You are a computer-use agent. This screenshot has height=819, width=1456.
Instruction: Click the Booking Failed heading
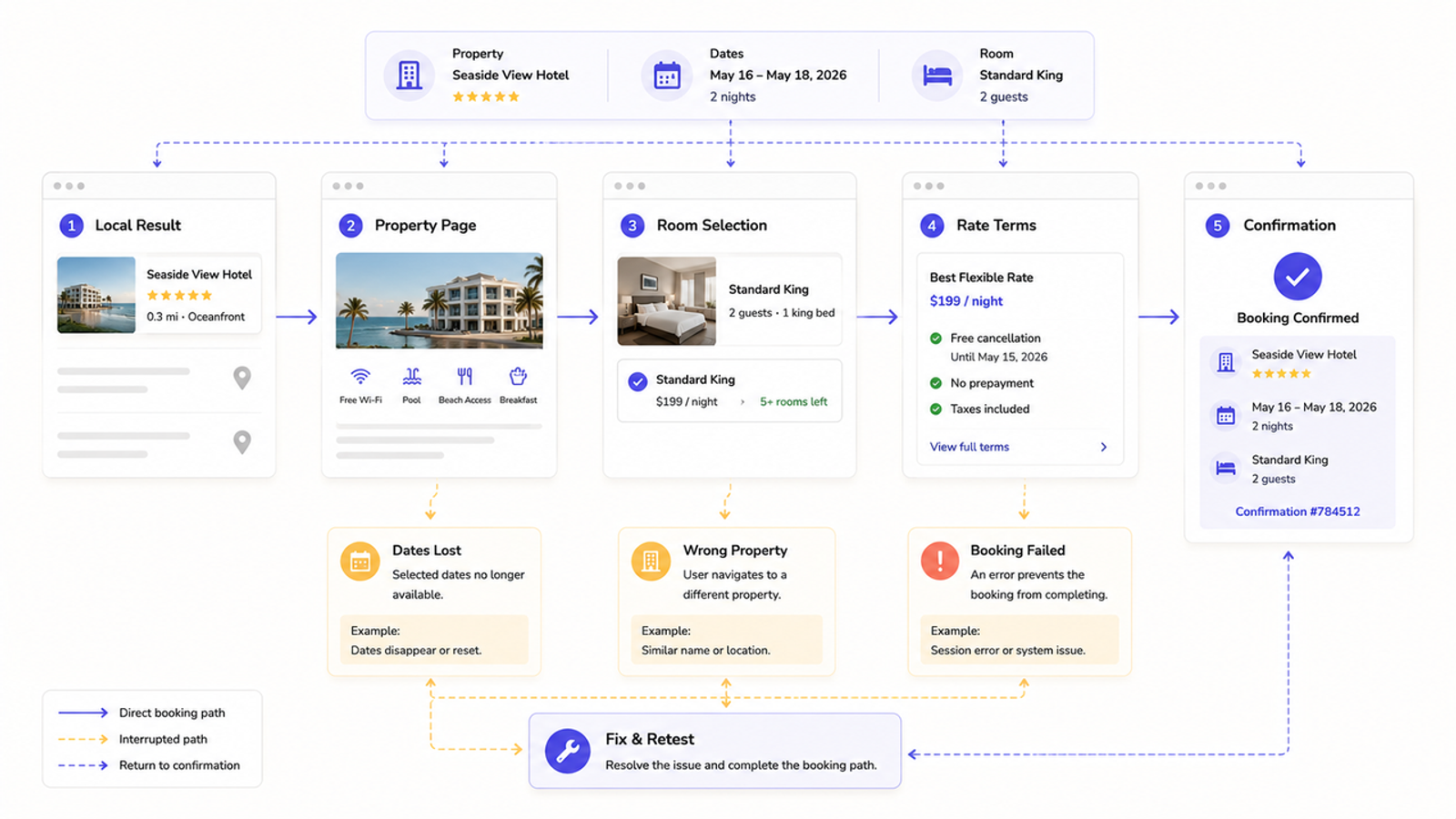(1017, 551)
